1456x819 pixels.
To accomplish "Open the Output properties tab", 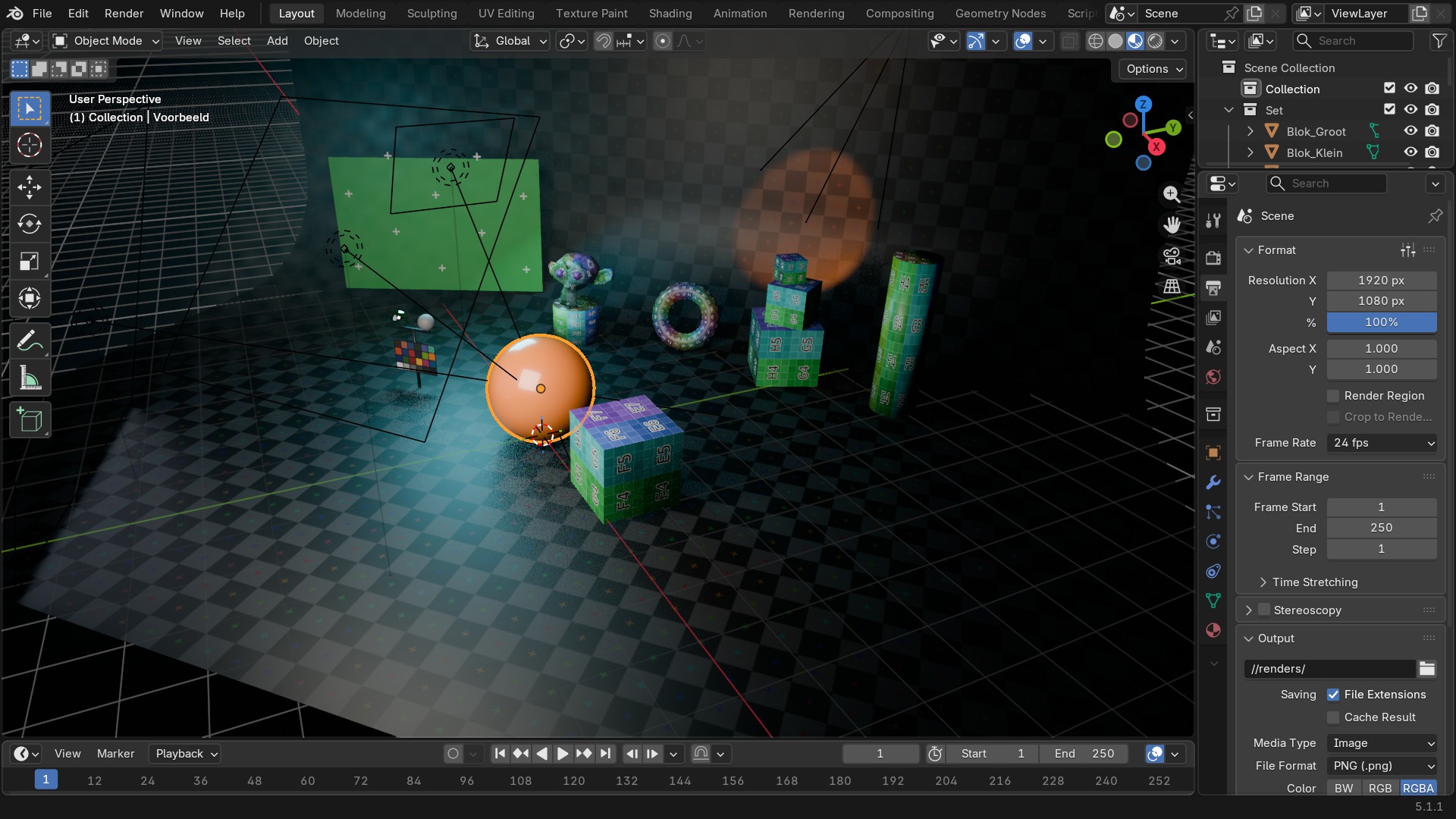I will [1213, 287].
